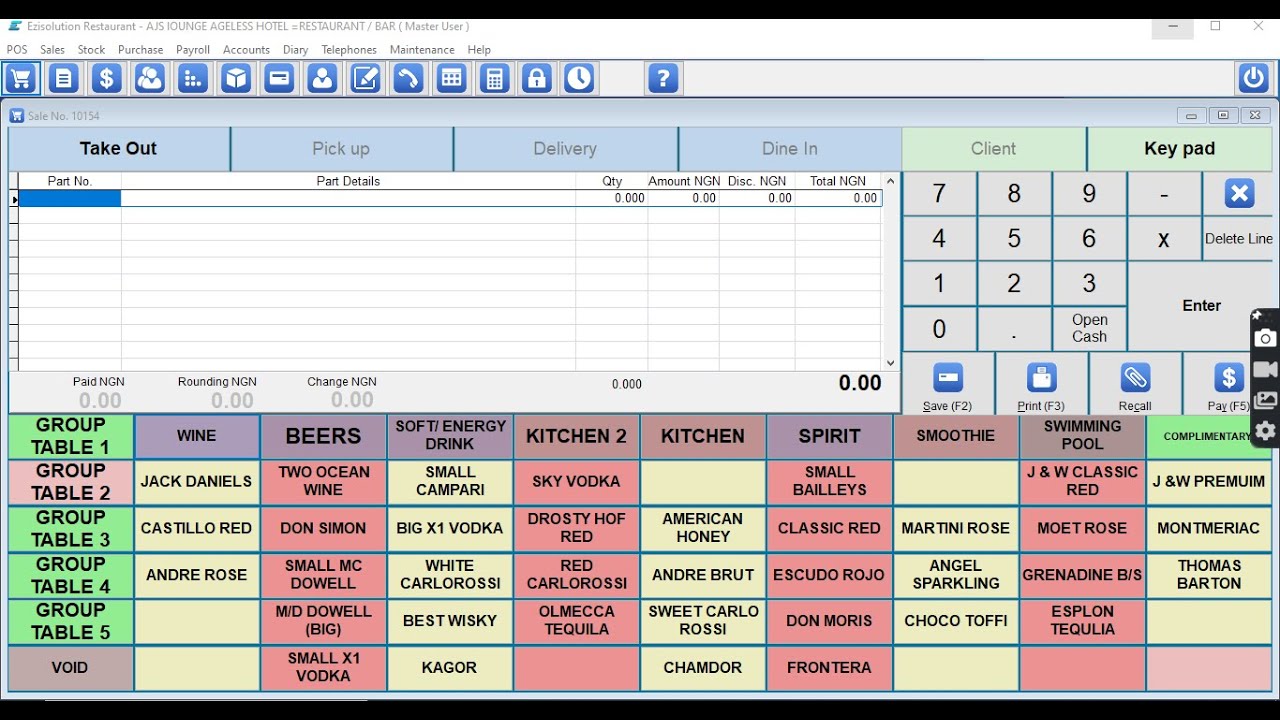
Task: Click the stacked dots chart toolbar icon
Action: click(x=193, y=78)
